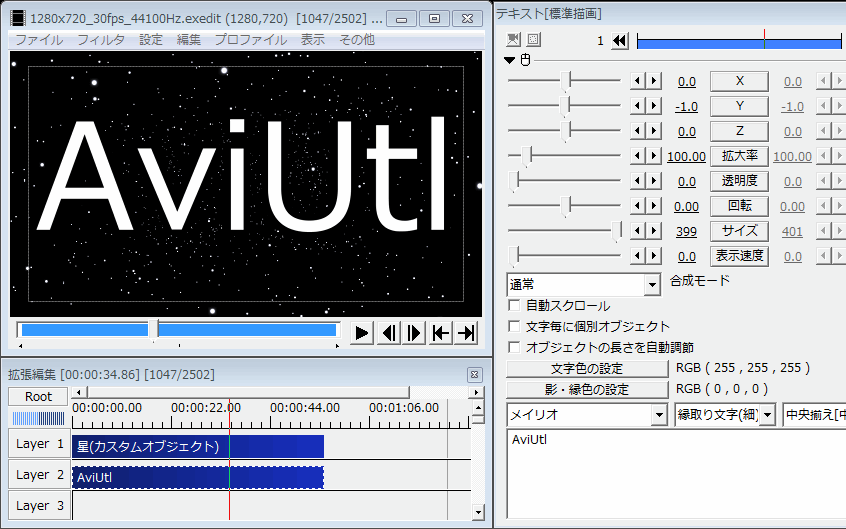Check the 文字毎に個別オブジェクト option

(514, 327)
